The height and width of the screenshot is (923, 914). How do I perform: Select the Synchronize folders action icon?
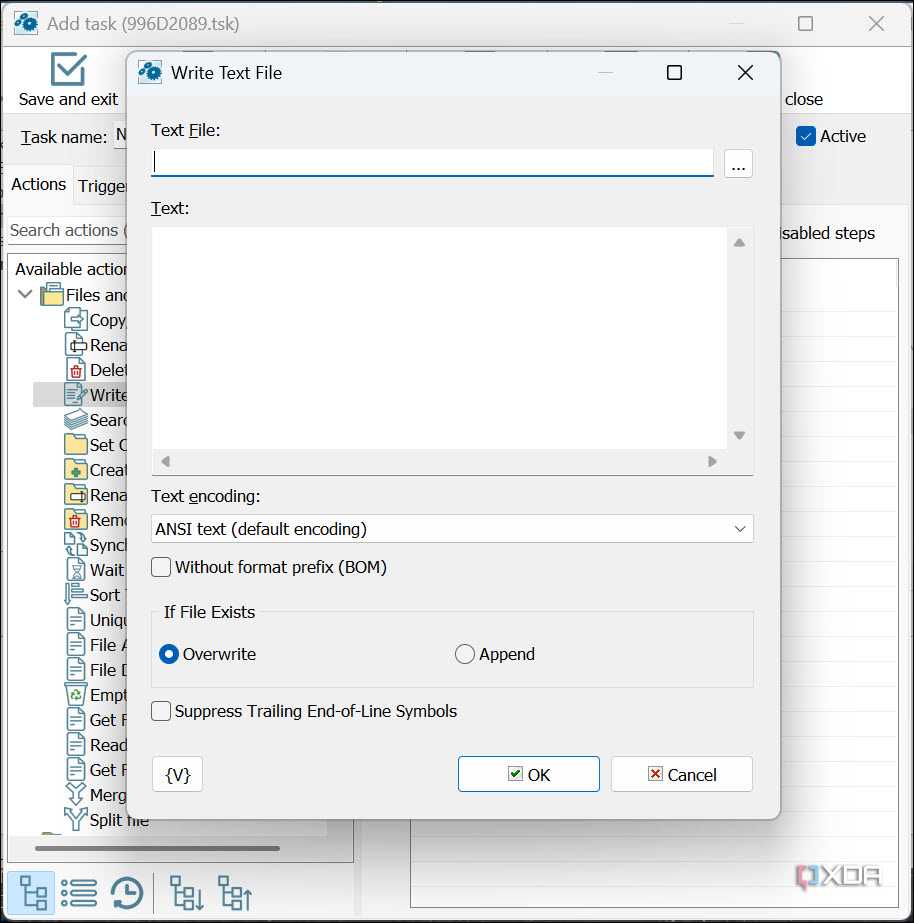[76, 544]
